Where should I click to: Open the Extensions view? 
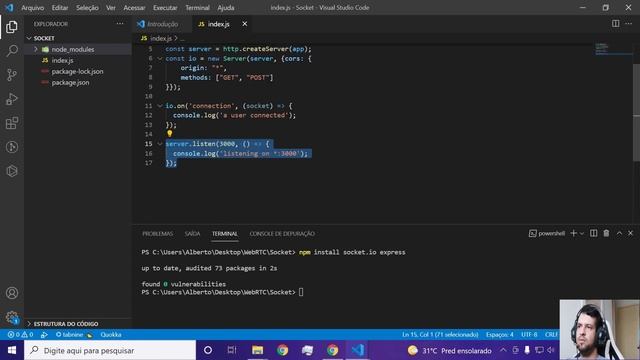coord(12,123)
